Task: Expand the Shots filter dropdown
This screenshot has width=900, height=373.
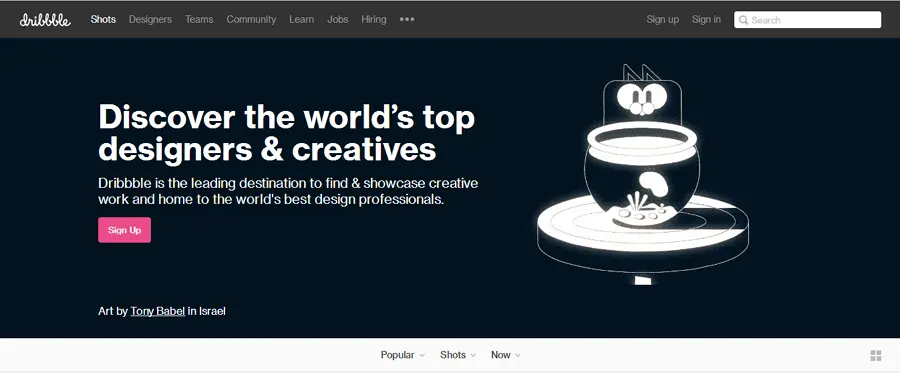Action: (458, 355)
